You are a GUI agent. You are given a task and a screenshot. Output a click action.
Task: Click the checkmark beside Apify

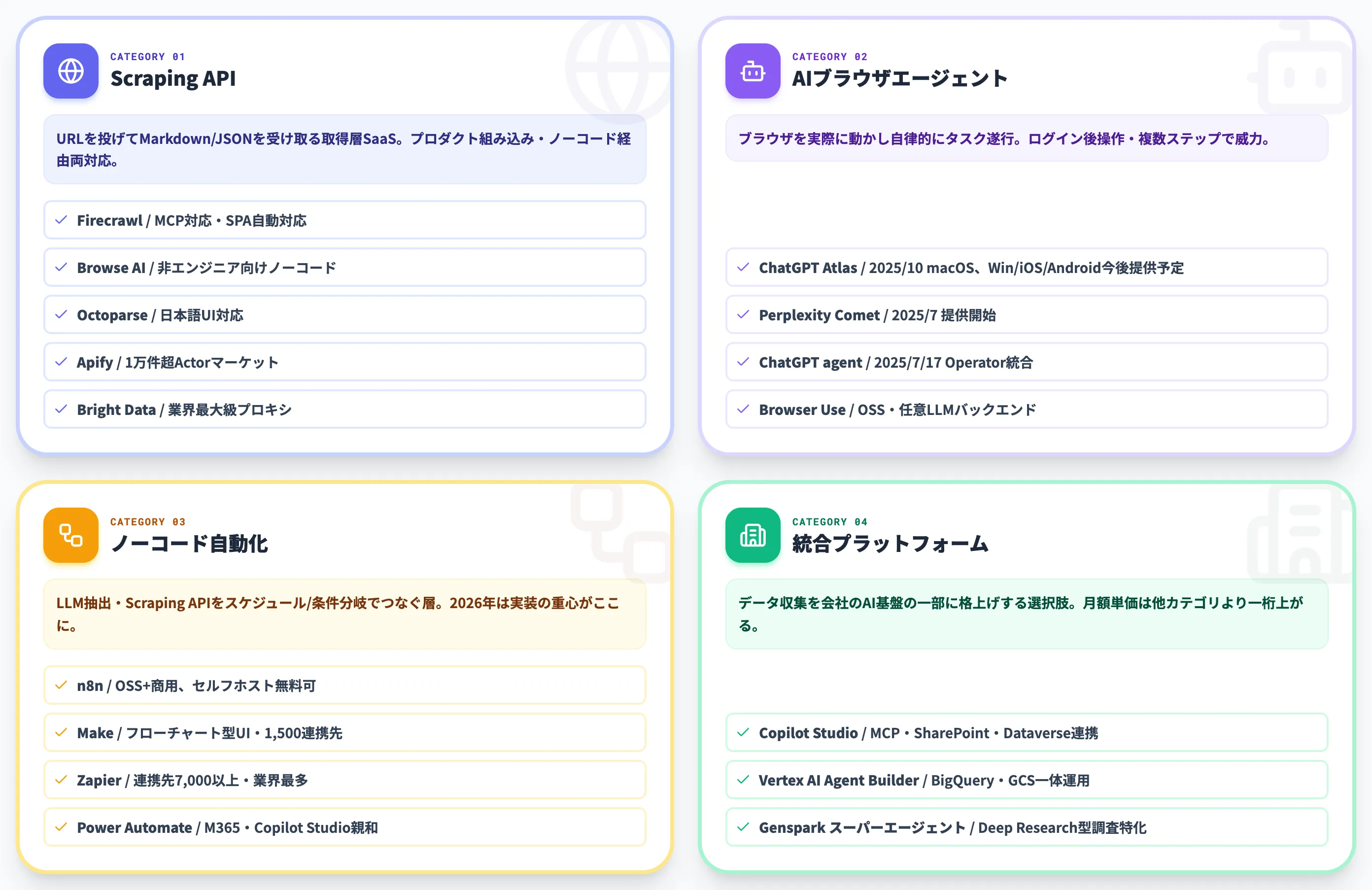(x=61, y=362)
